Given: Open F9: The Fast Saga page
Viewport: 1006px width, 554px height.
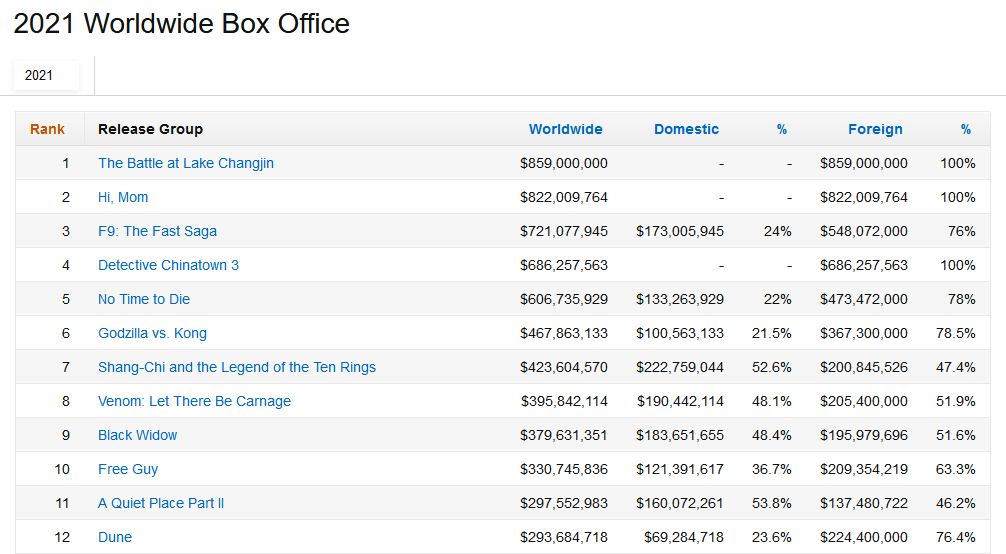Looking at the screenshot, I should [x=157, y=231].
